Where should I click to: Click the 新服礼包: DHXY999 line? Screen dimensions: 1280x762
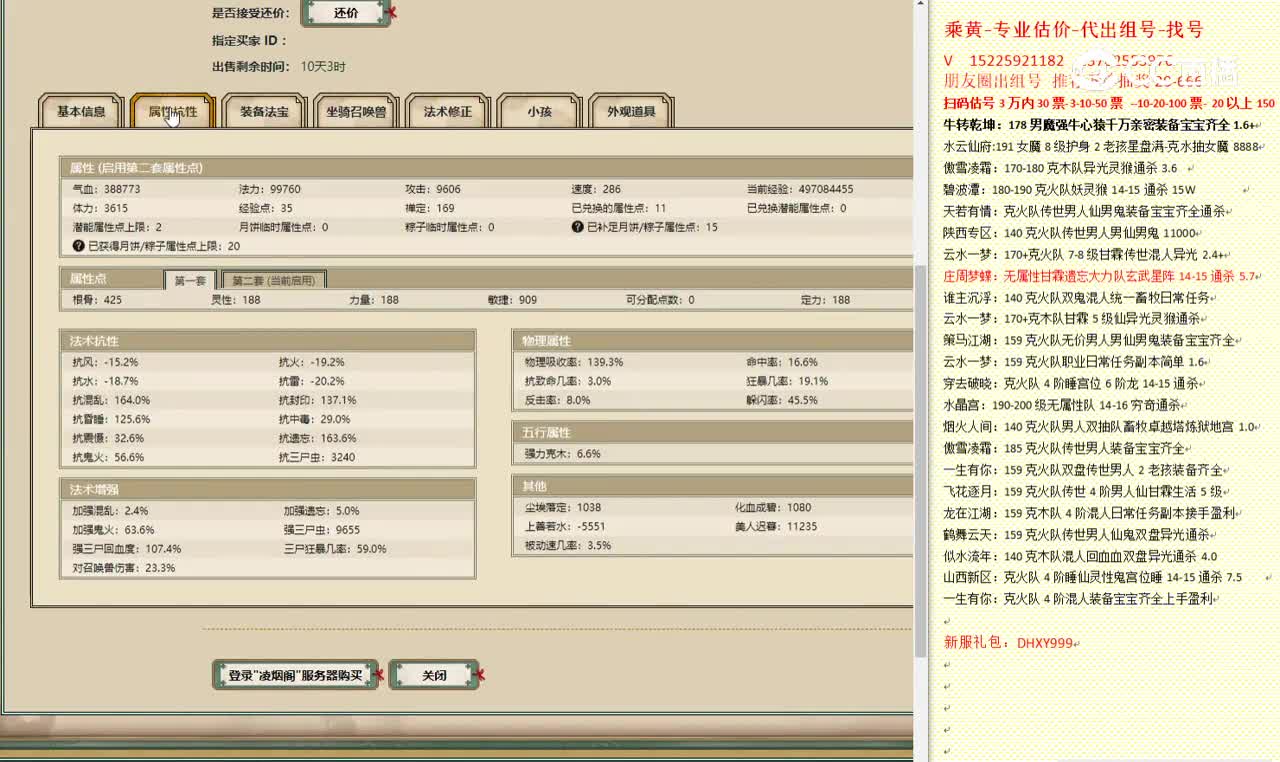click(x=1008, y=643)
